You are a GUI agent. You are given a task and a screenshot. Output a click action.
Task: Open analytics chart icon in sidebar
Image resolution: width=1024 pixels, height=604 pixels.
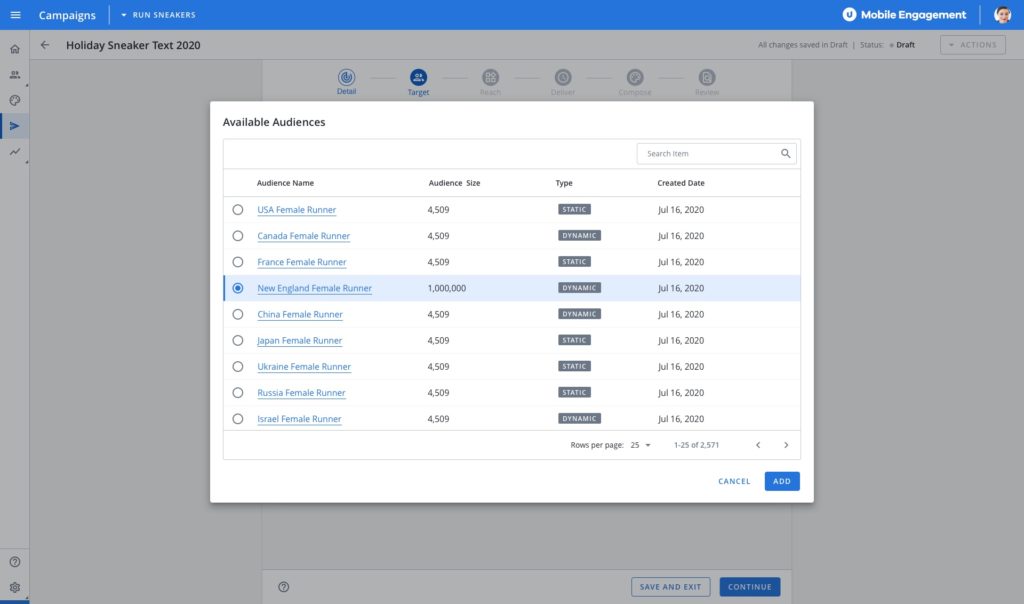14,151
